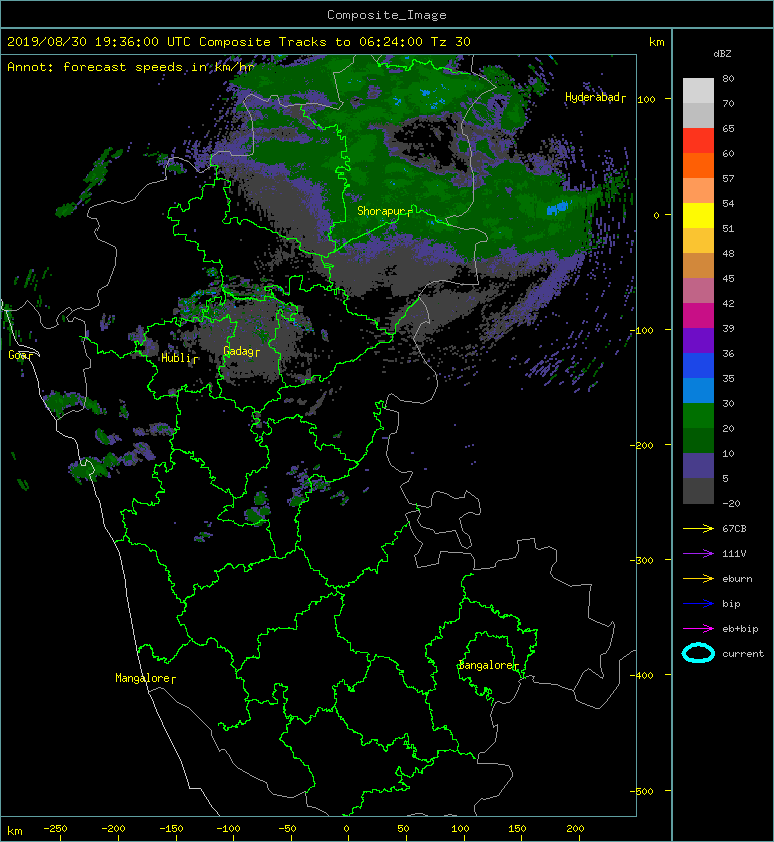Image resolution: width=774 pixels, height=842 pixels.
Task: Click the 54 value on dBZ scale
Action: point(728,204)
